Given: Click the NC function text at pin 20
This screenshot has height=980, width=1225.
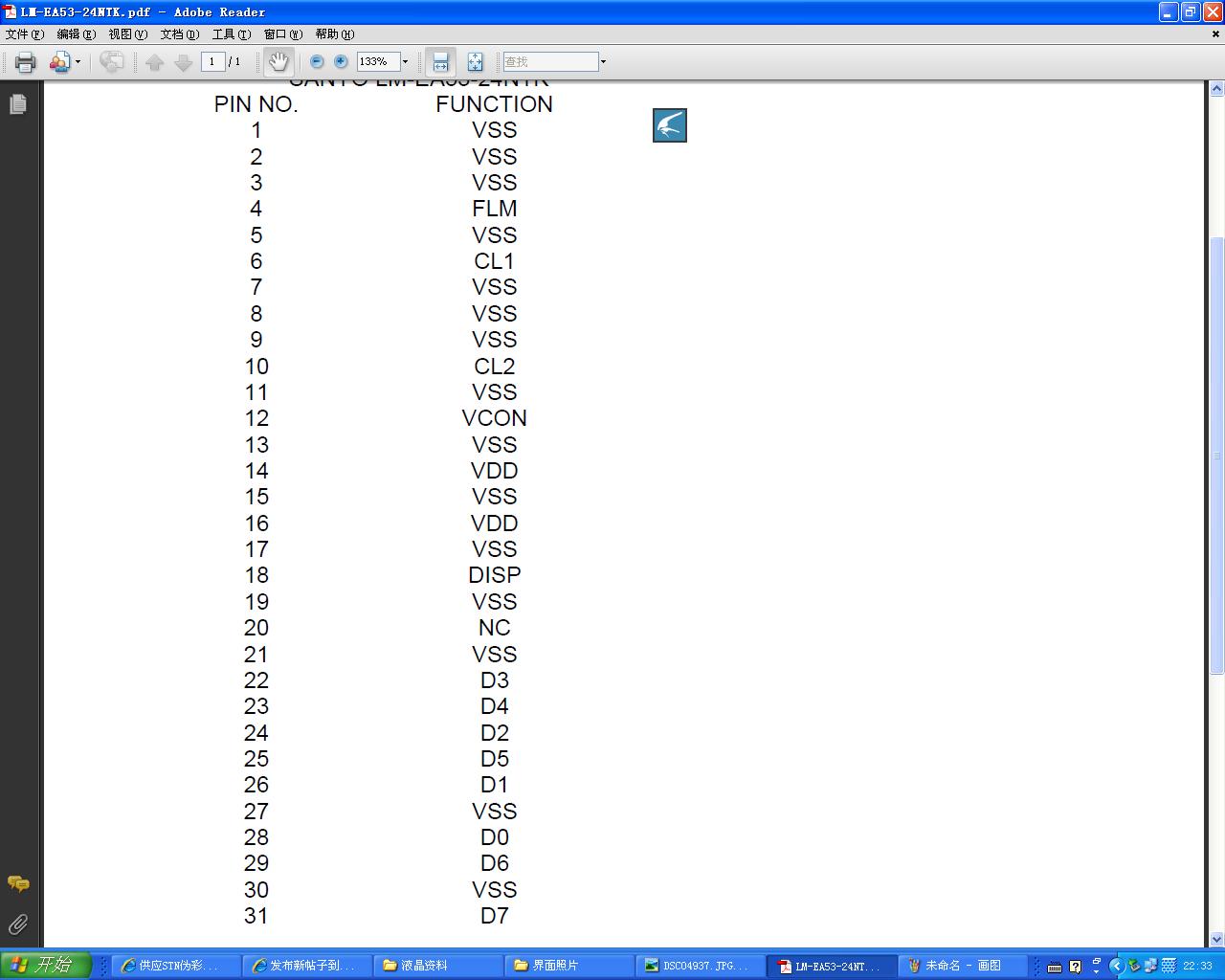Looking at the screenshot, I should click(495, 628).
